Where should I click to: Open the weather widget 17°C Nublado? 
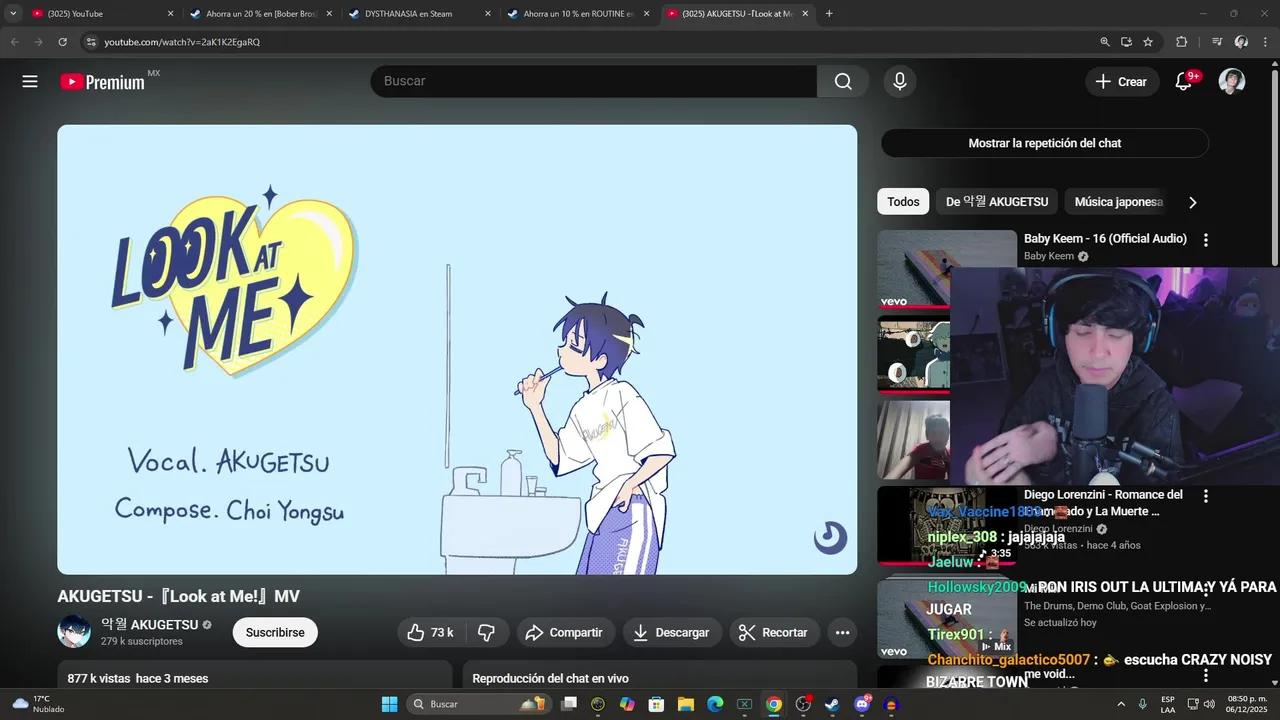tap(38, 704)
